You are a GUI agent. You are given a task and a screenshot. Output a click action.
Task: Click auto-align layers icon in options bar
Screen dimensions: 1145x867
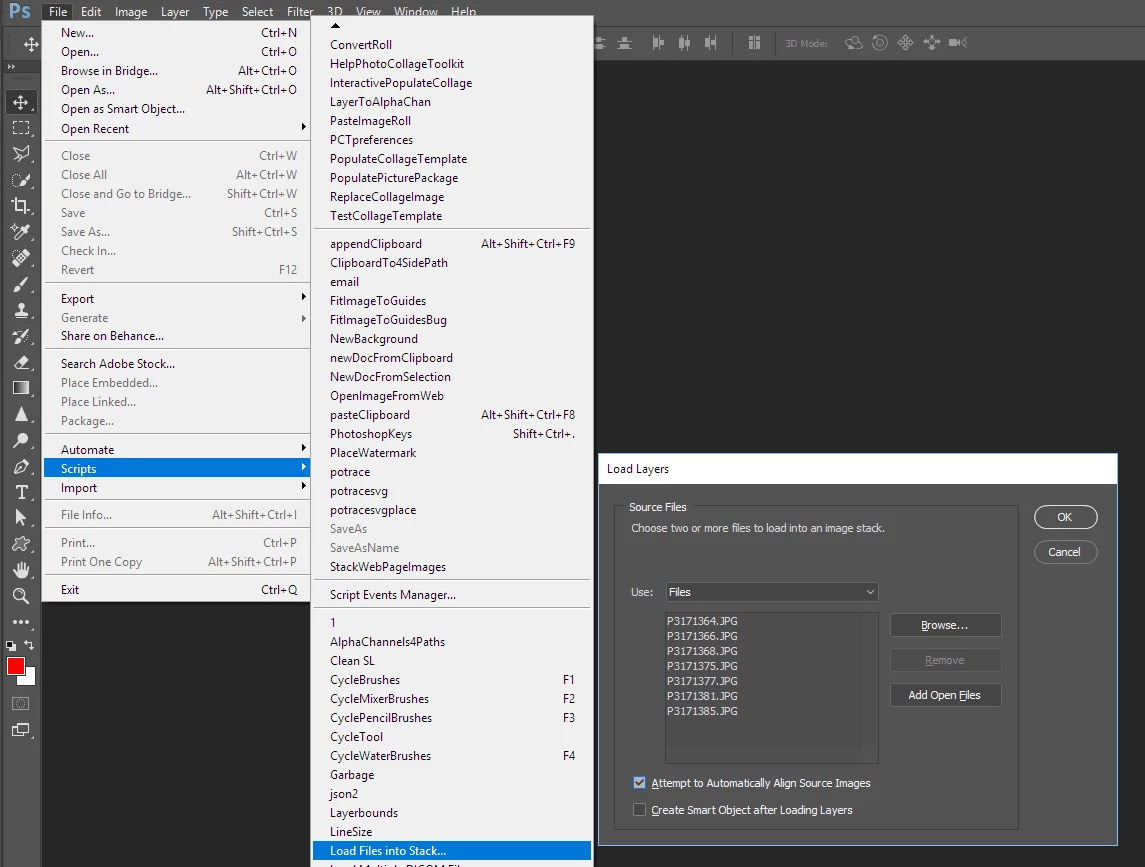754,43
